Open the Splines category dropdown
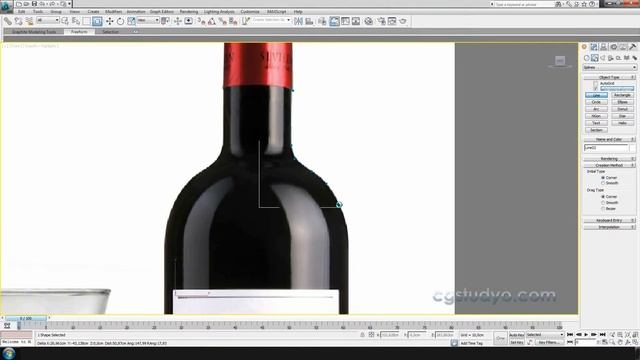640x360 pixels. click(610, 67)
